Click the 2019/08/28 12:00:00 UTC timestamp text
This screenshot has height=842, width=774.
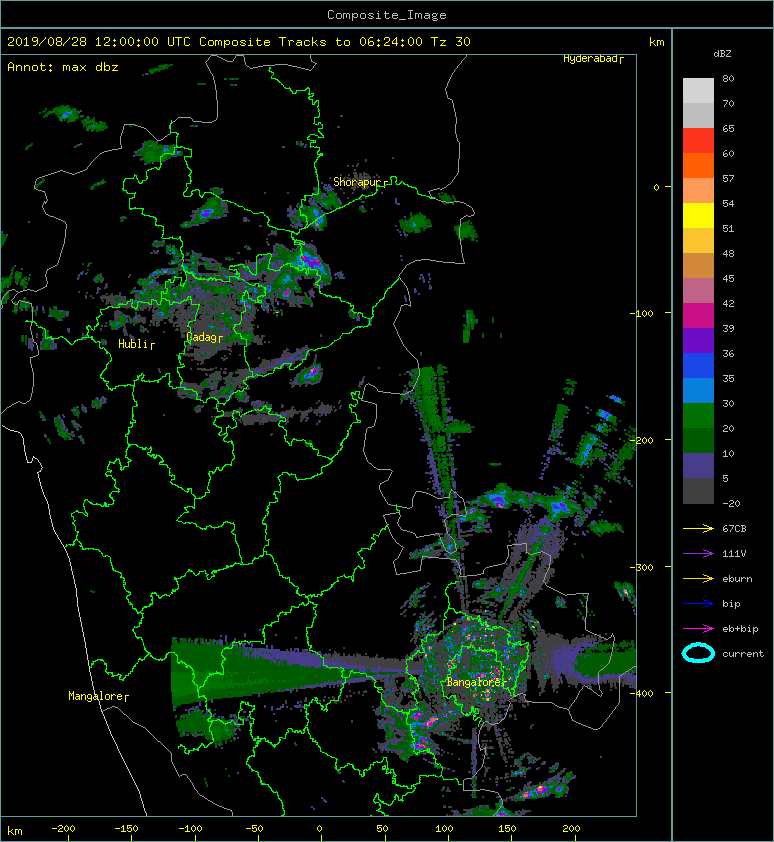coord(99,42)
